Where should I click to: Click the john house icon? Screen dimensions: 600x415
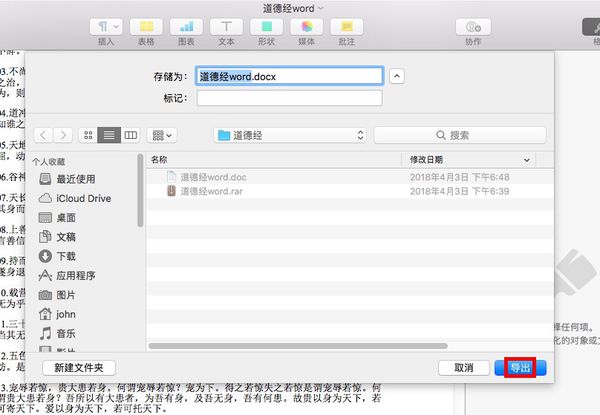point(45,314)
